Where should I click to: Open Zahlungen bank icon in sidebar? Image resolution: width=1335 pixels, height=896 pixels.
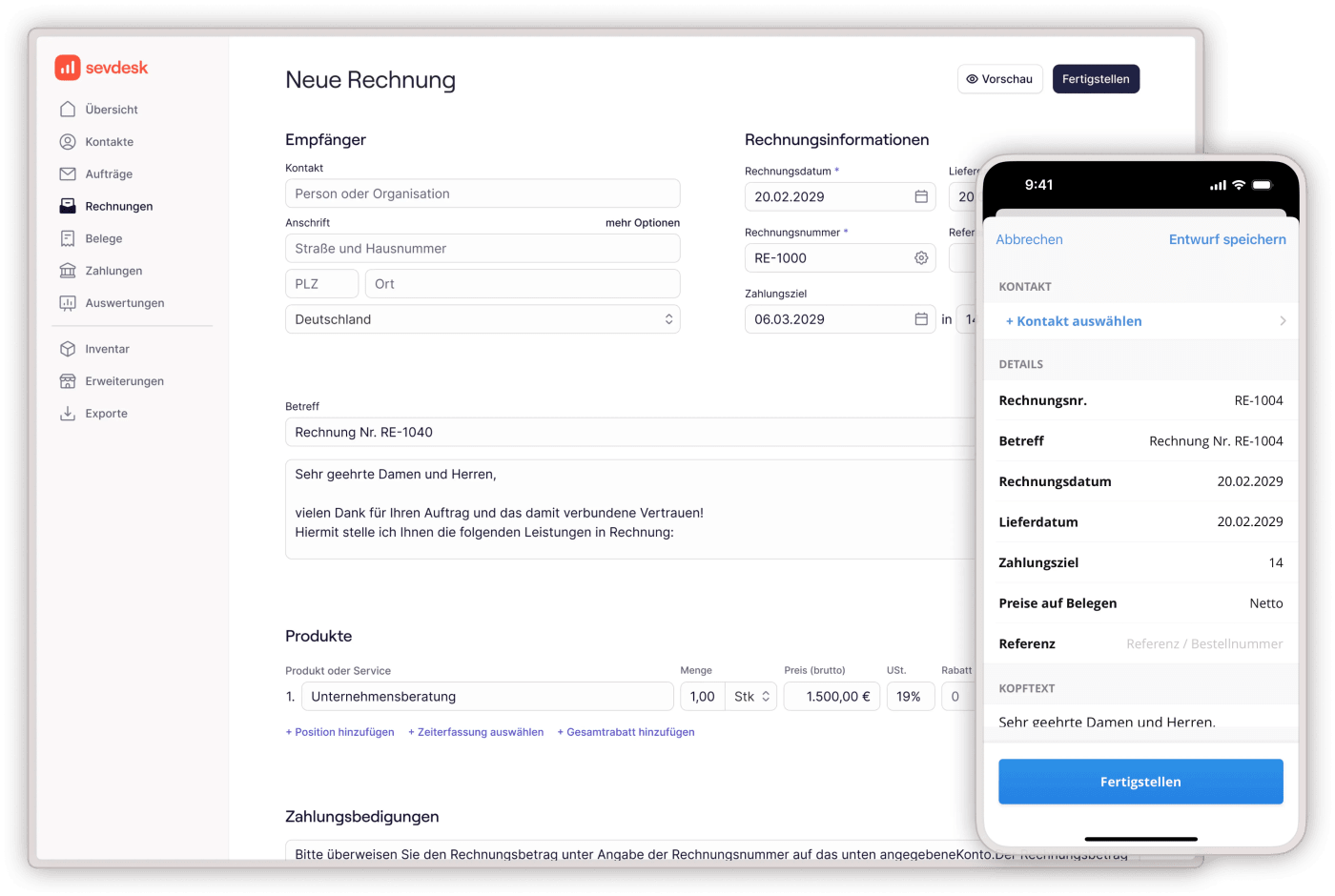pos(68,271)
